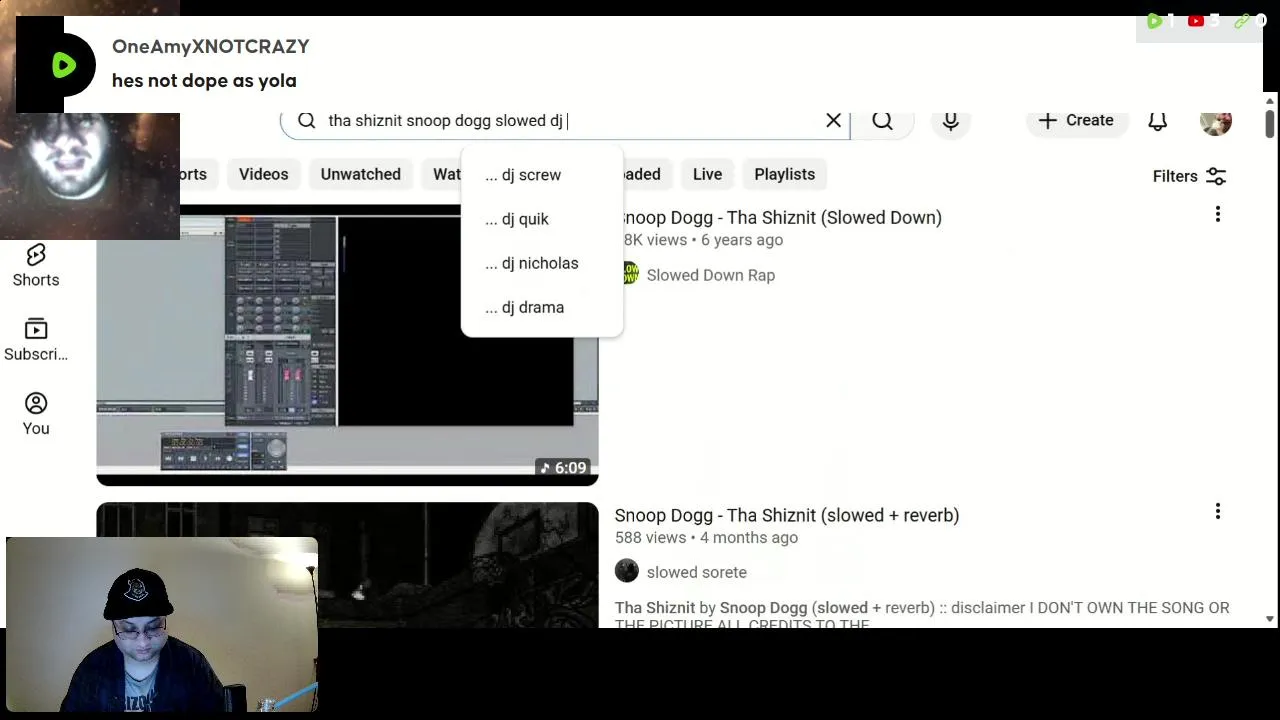1280x720 pixels.
Task: Click '588 views • 4 months ago' text
Action: [706, 537]
